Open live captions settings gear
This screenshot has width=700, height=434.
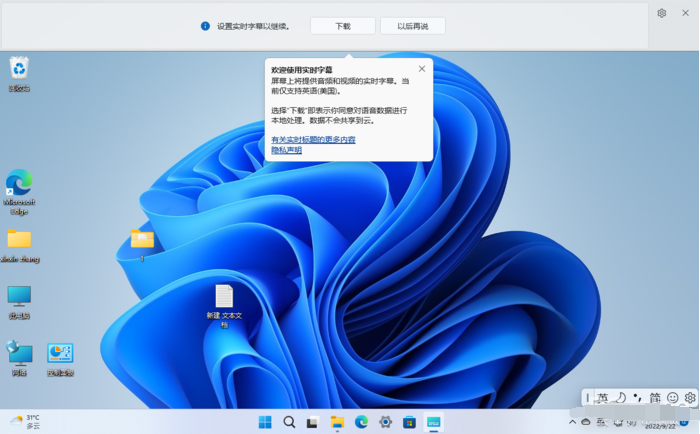point(661,13)
